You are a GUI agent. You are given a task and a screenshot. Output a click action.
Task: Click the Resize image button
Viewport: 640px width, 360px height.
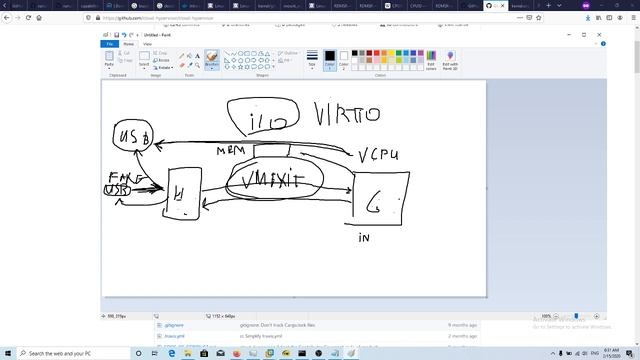coord(161,60)
